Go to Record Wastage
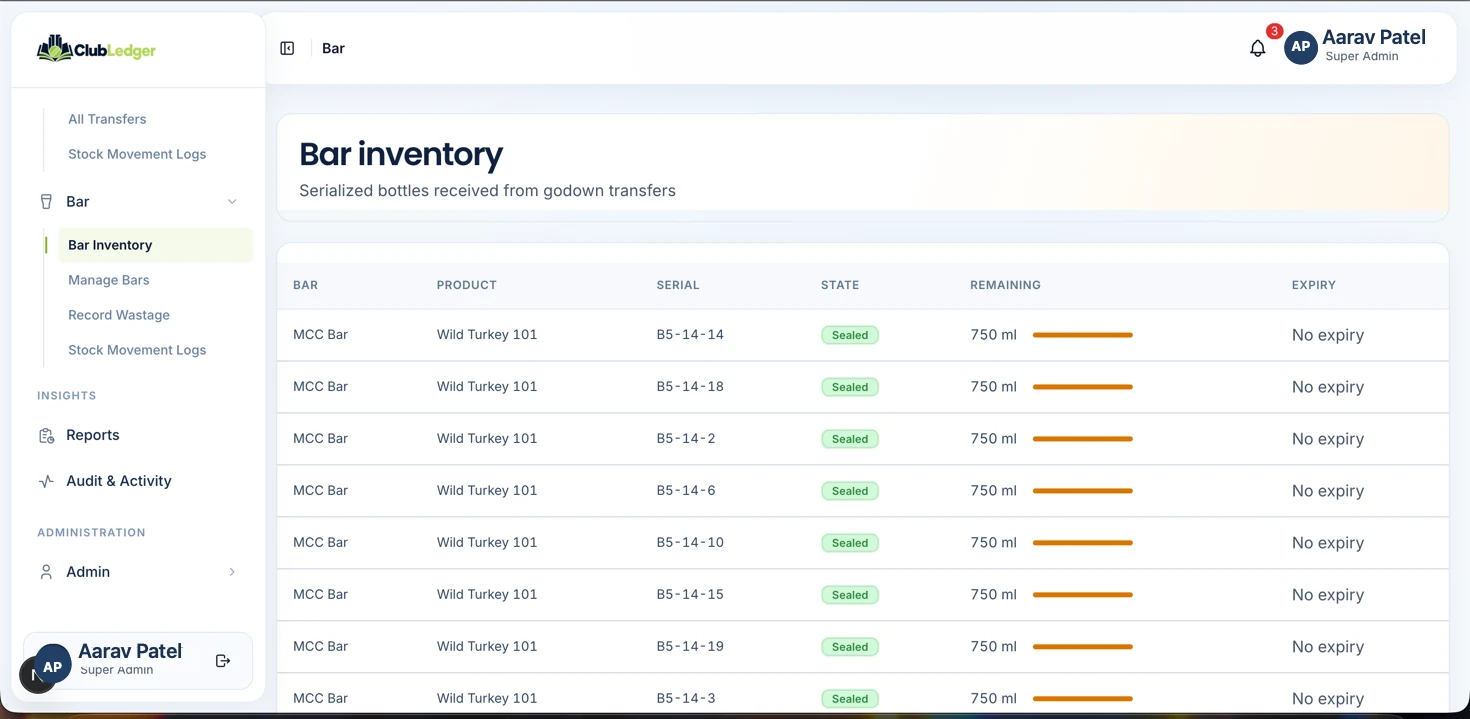This screenshot has height=719, width=1470. coord(119,315)
